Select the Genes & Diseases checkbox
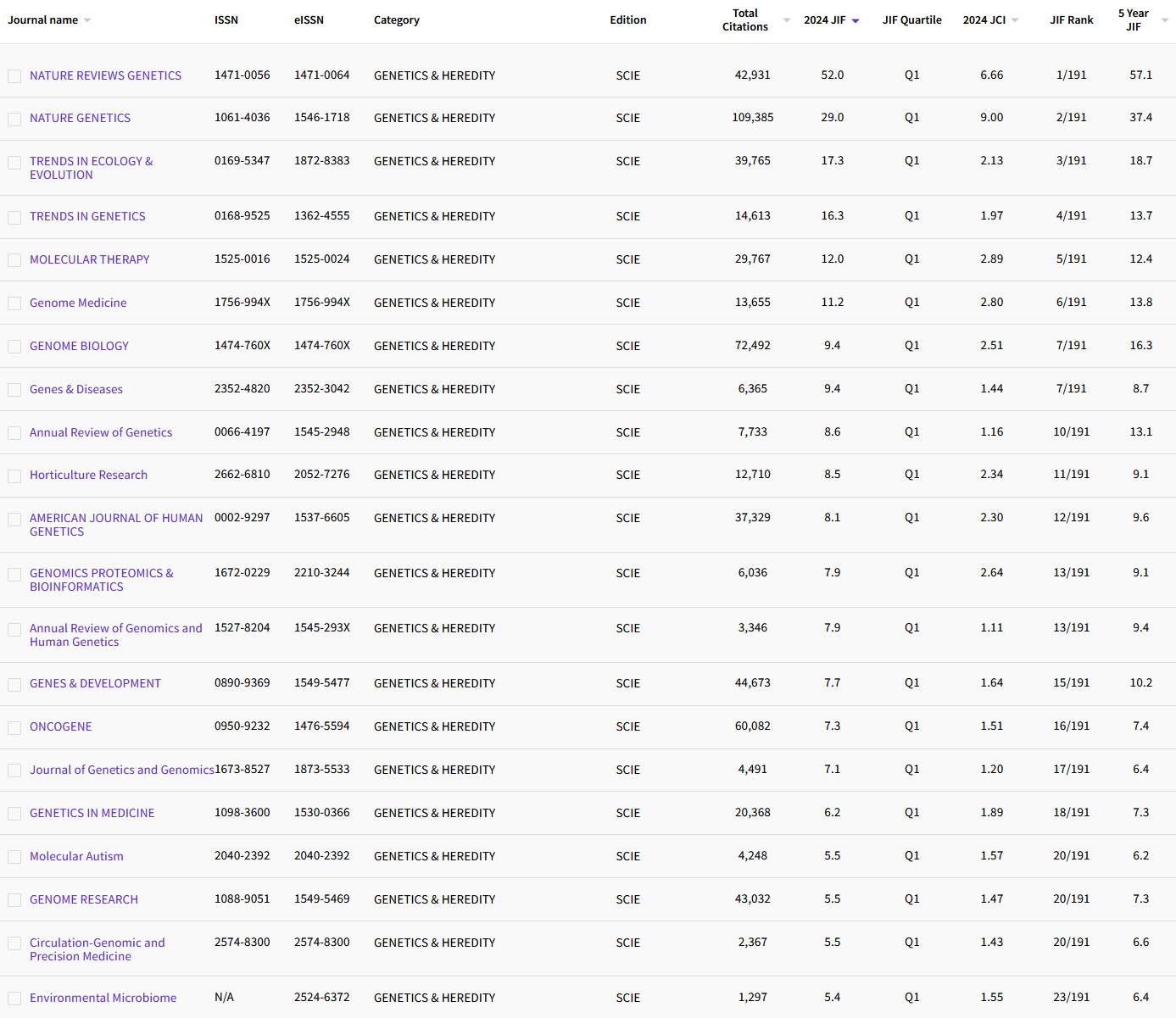This screenshot has width=1176, height=1018. [14, 390]
